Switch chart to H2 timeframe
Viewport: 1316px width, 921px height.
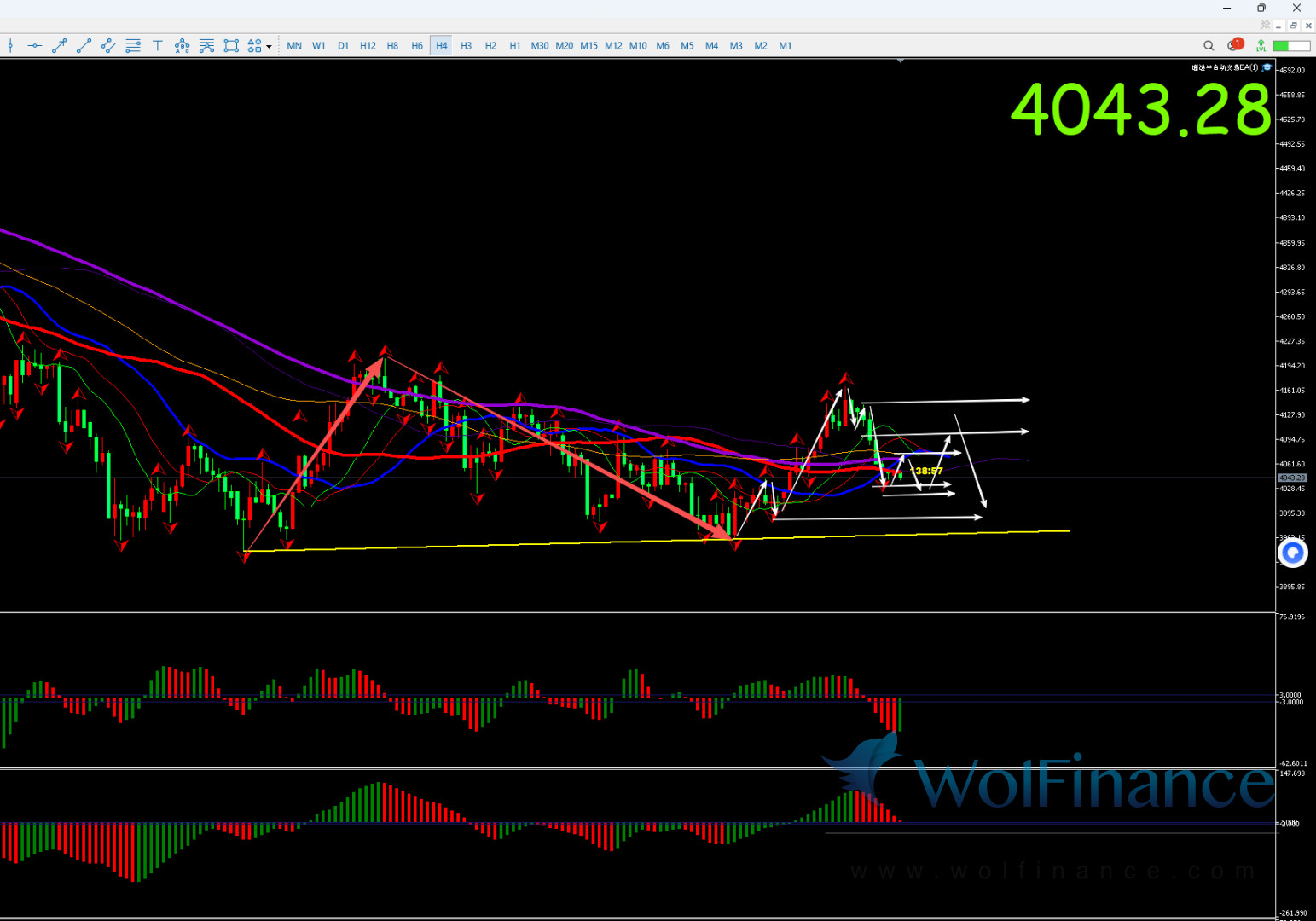pos(490,46)
